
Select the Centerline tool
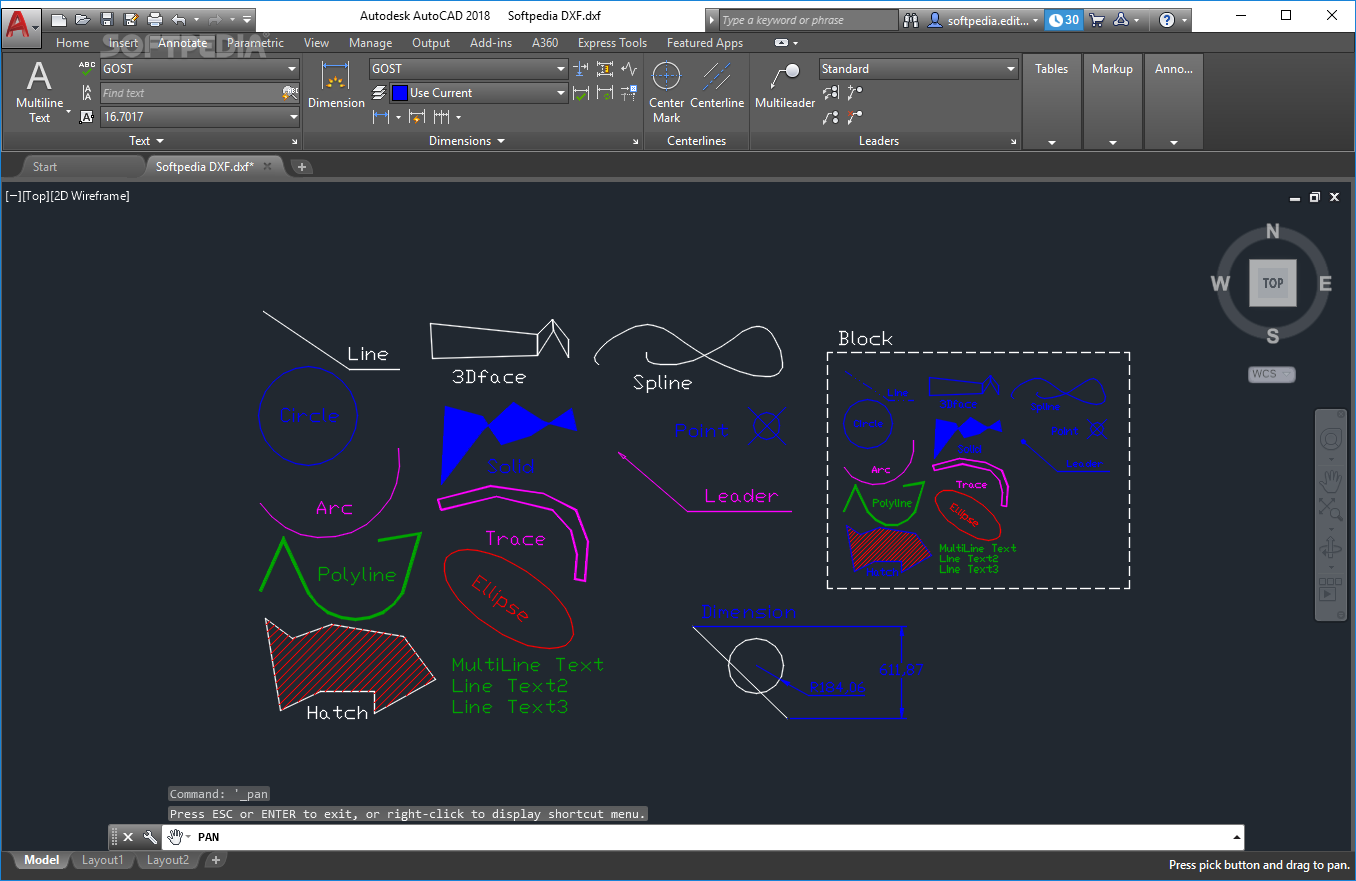717,85
